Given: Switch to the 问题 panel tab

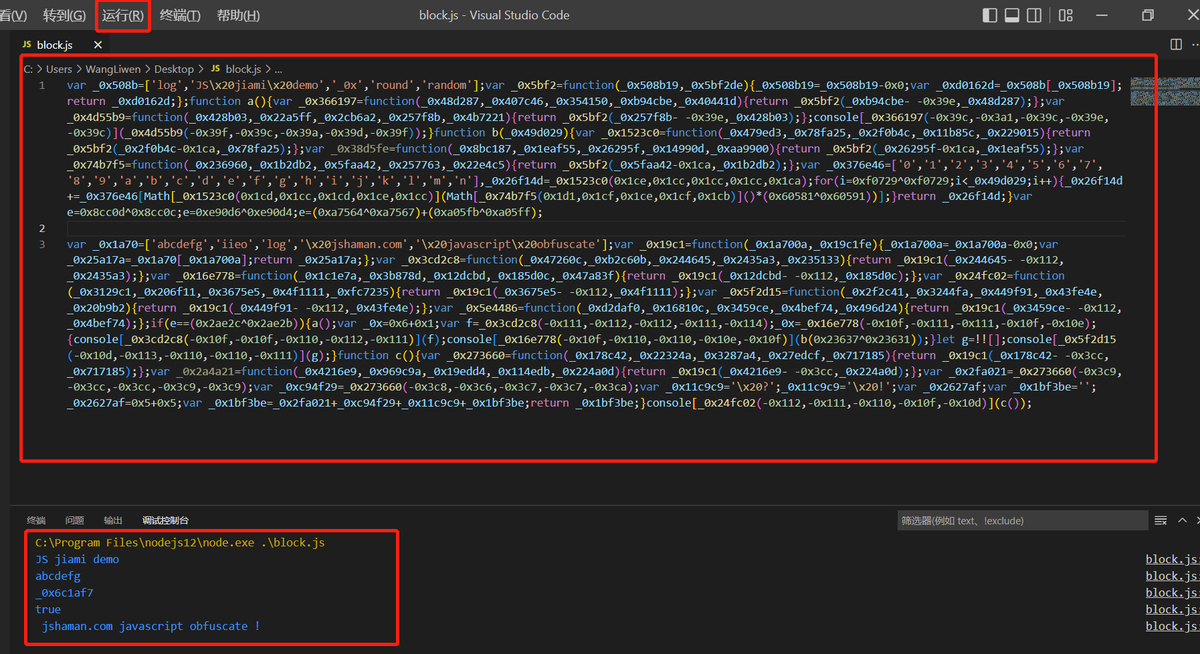Looking at the screenshot, I should tap(75, 520).
